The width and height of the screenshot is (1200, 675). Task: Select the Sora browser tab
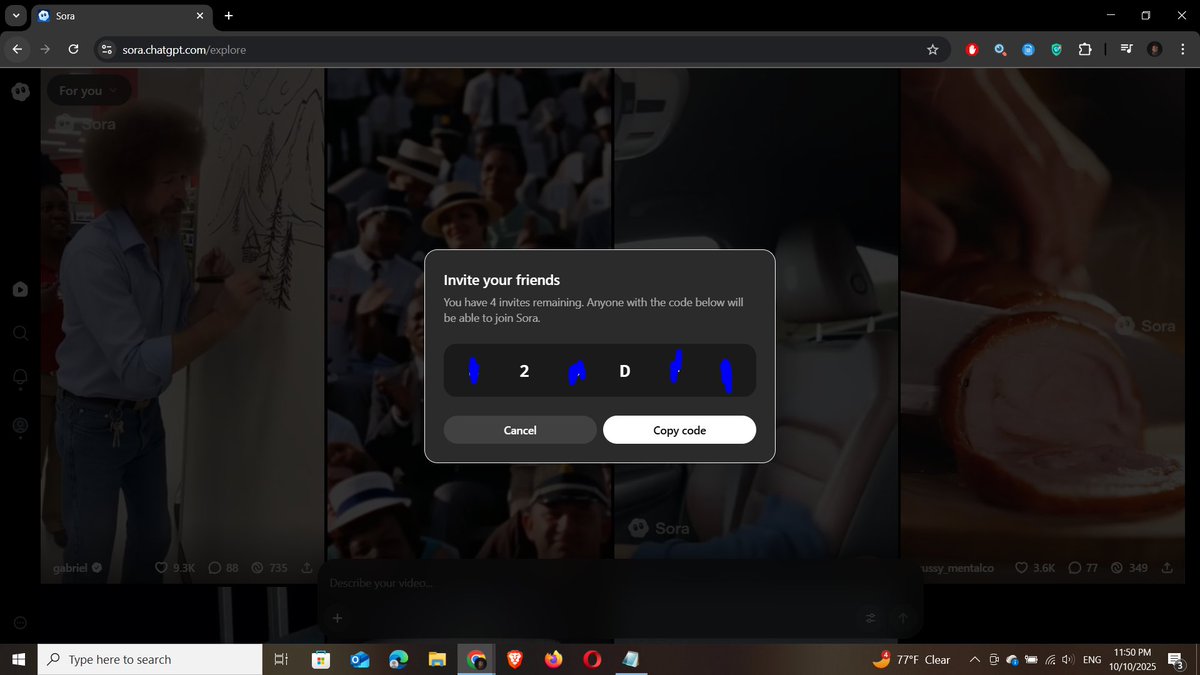(122, 16)
